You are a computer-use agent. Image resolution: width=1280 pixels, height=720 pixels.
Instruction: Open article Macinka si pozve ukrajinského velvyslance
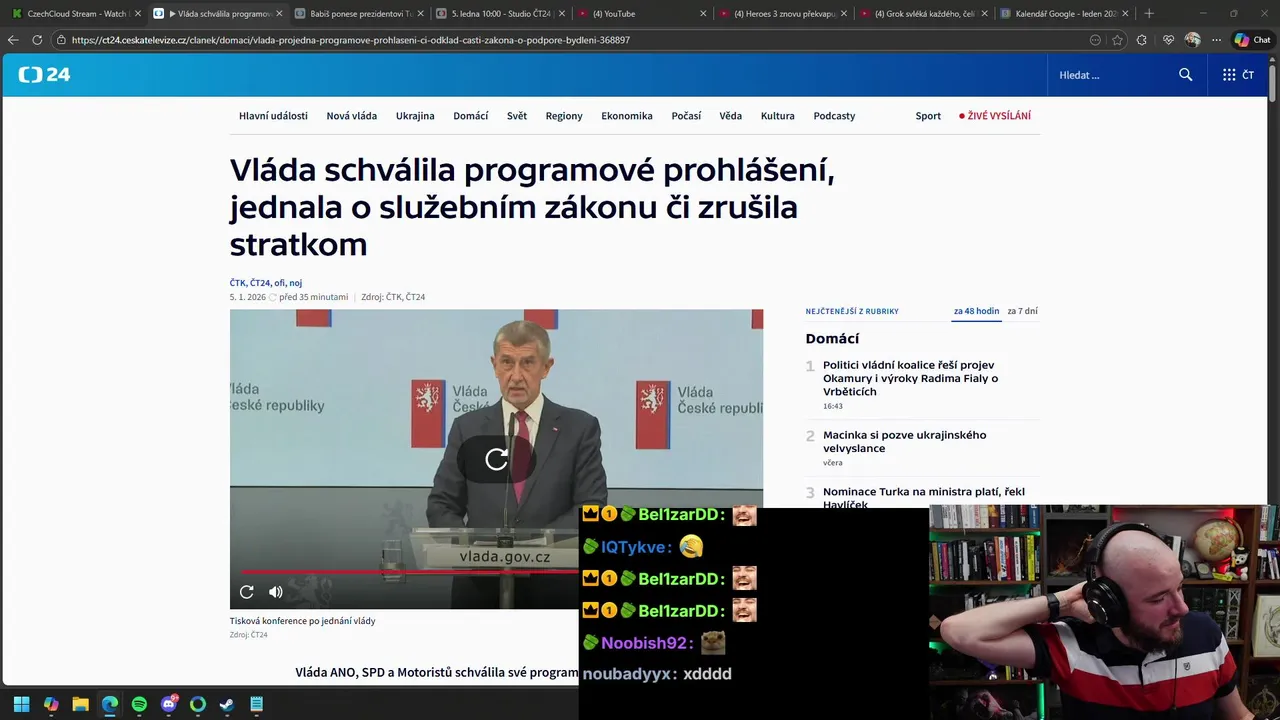pos(904,441)
